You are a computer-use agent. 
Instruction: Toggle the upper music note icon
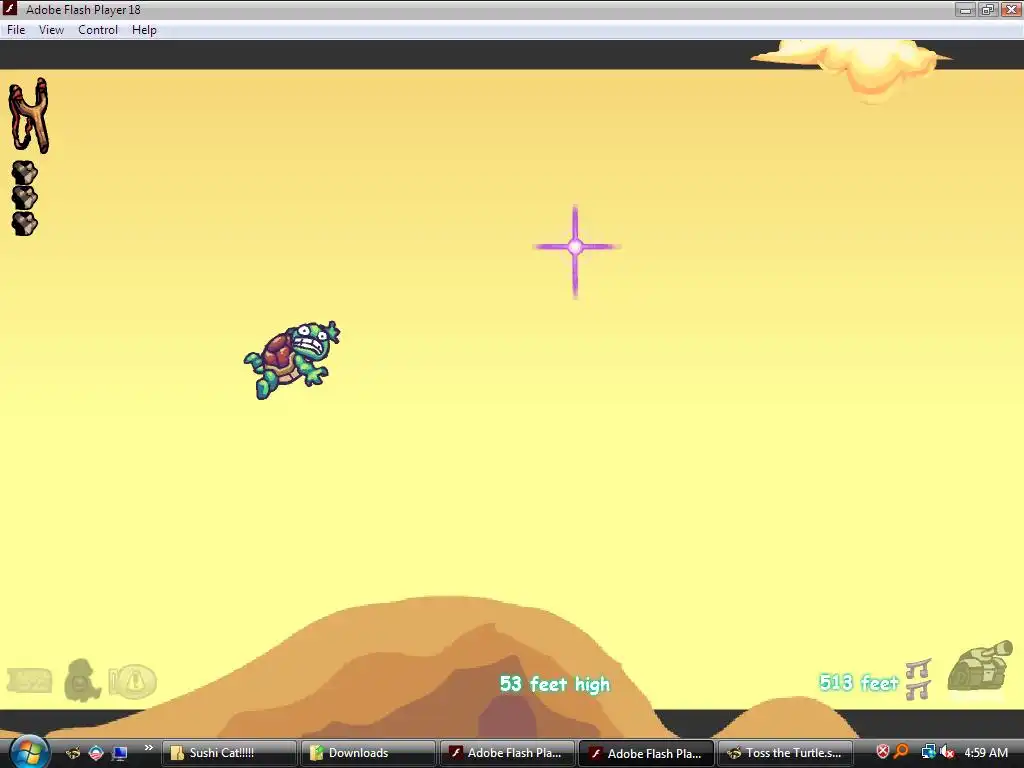918,669
